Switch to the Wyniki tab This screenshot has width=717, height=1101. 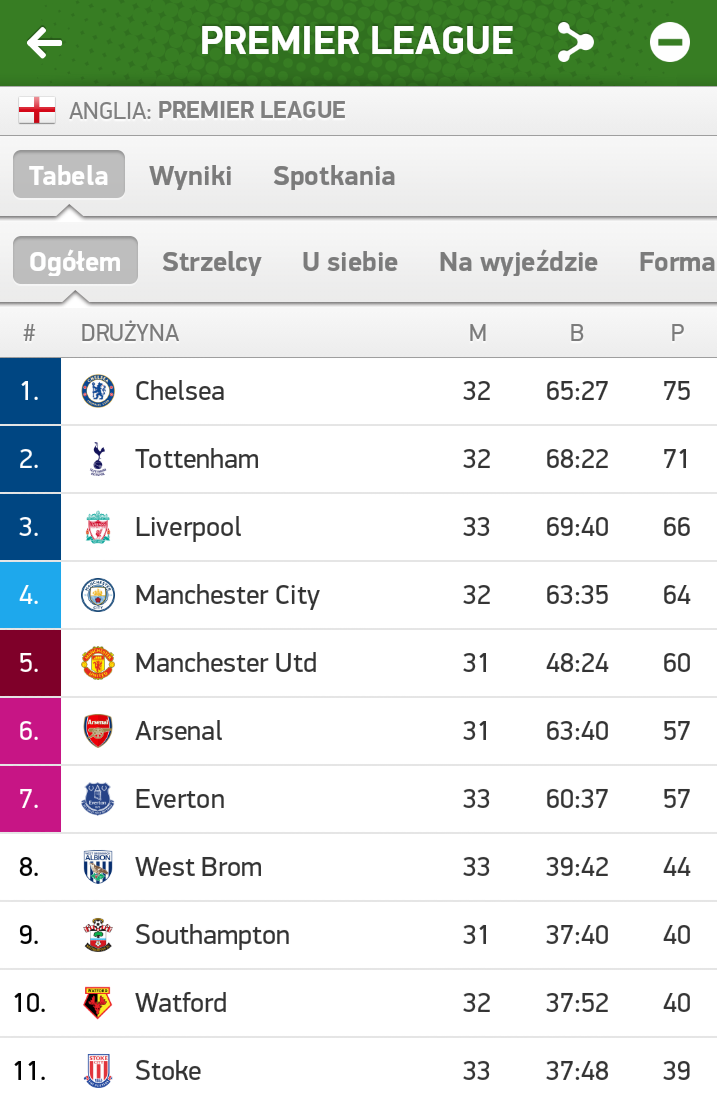[x=190, y=176]
